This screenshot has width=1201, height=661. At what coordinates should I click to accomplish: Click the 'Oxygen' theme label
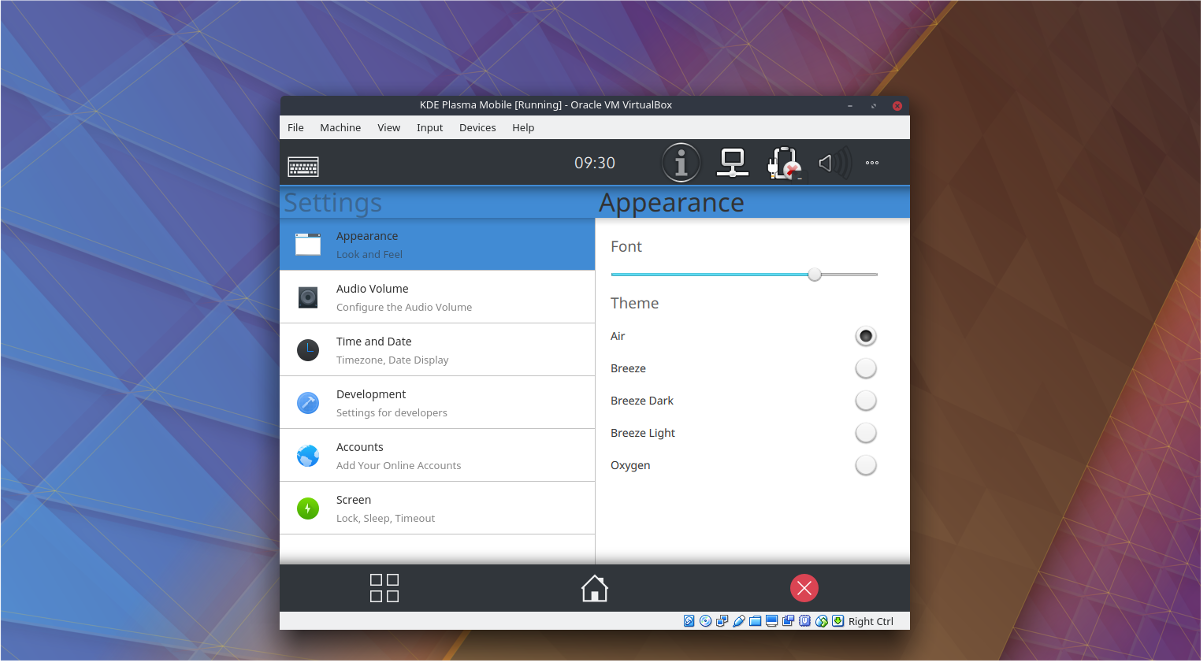click(x=630, y=466)
